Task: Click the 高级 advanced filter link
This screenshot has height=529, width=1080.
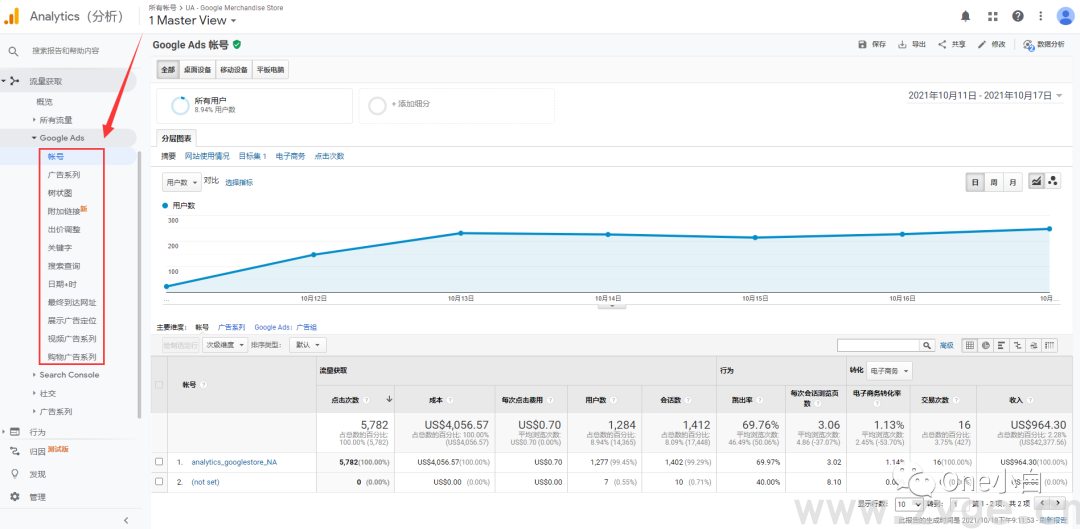Action: click(x=946, y=345)
